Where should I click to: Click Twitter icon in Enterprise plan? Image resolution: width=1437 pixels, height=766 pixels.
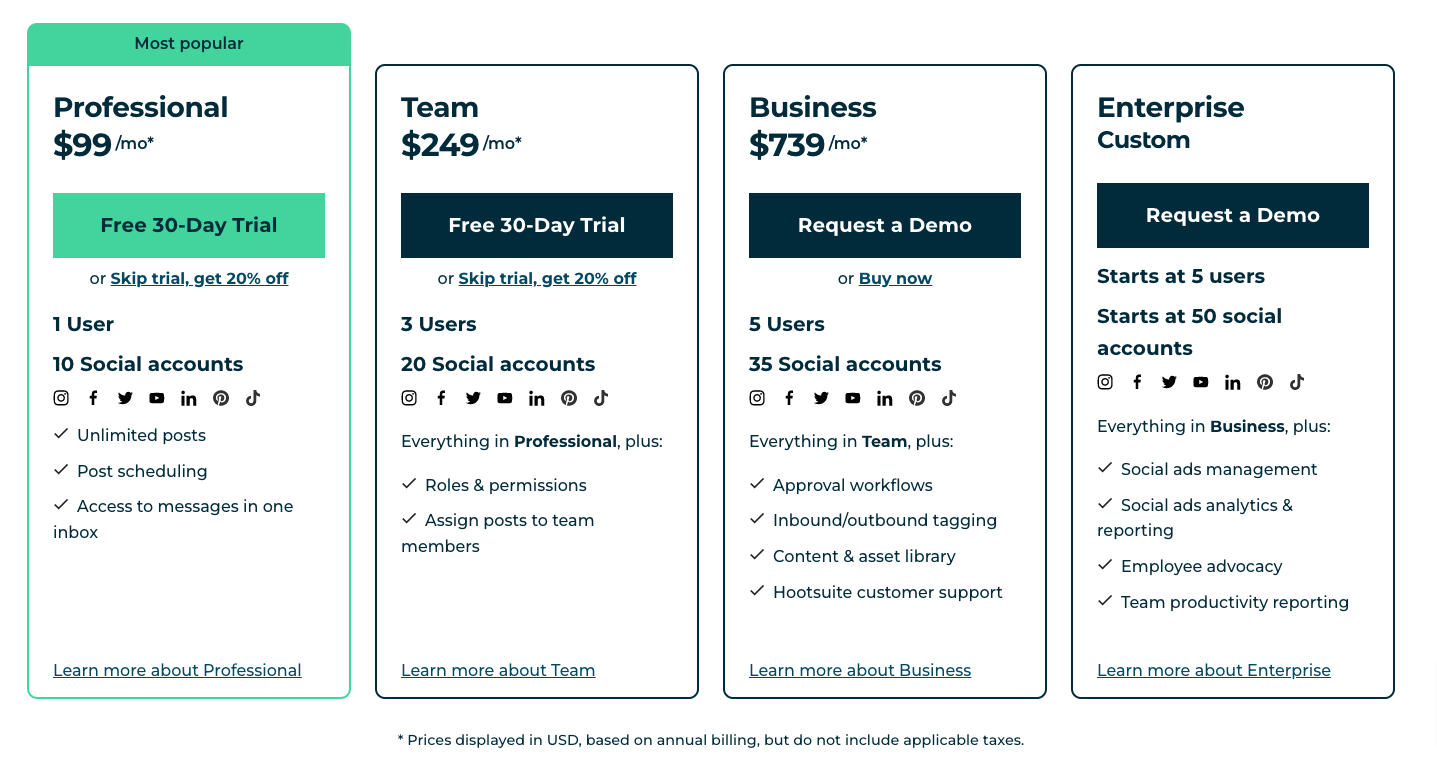point(1169,382)
